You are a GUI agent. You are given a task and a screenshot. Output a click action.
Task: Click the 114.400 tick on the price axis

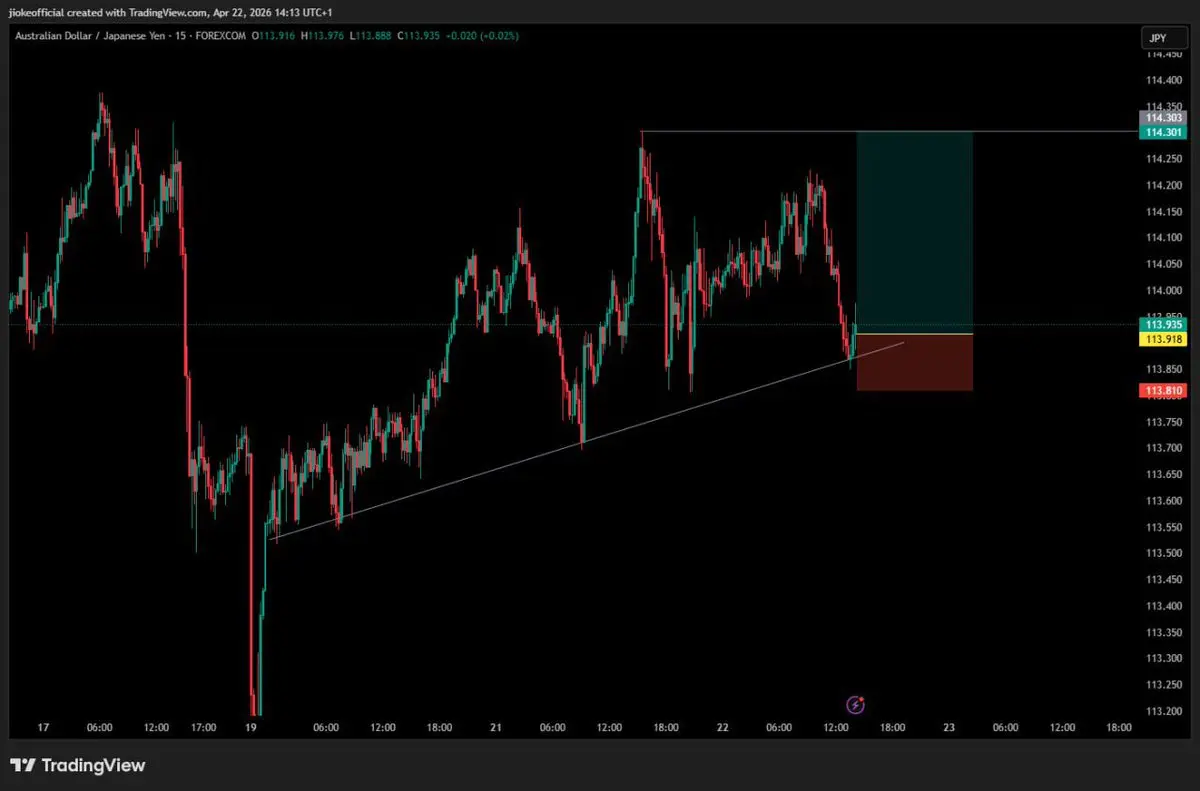click(1163, 80)
